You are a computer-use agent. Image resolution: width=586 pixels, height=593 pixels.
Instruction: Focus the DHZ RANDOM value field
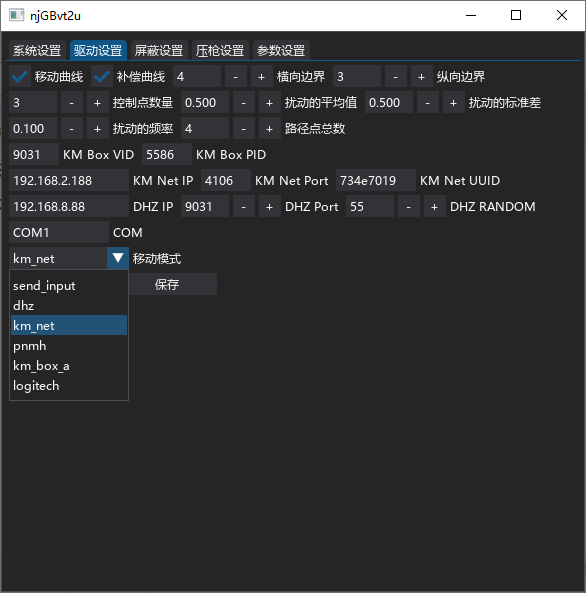[x=370, y=206]
